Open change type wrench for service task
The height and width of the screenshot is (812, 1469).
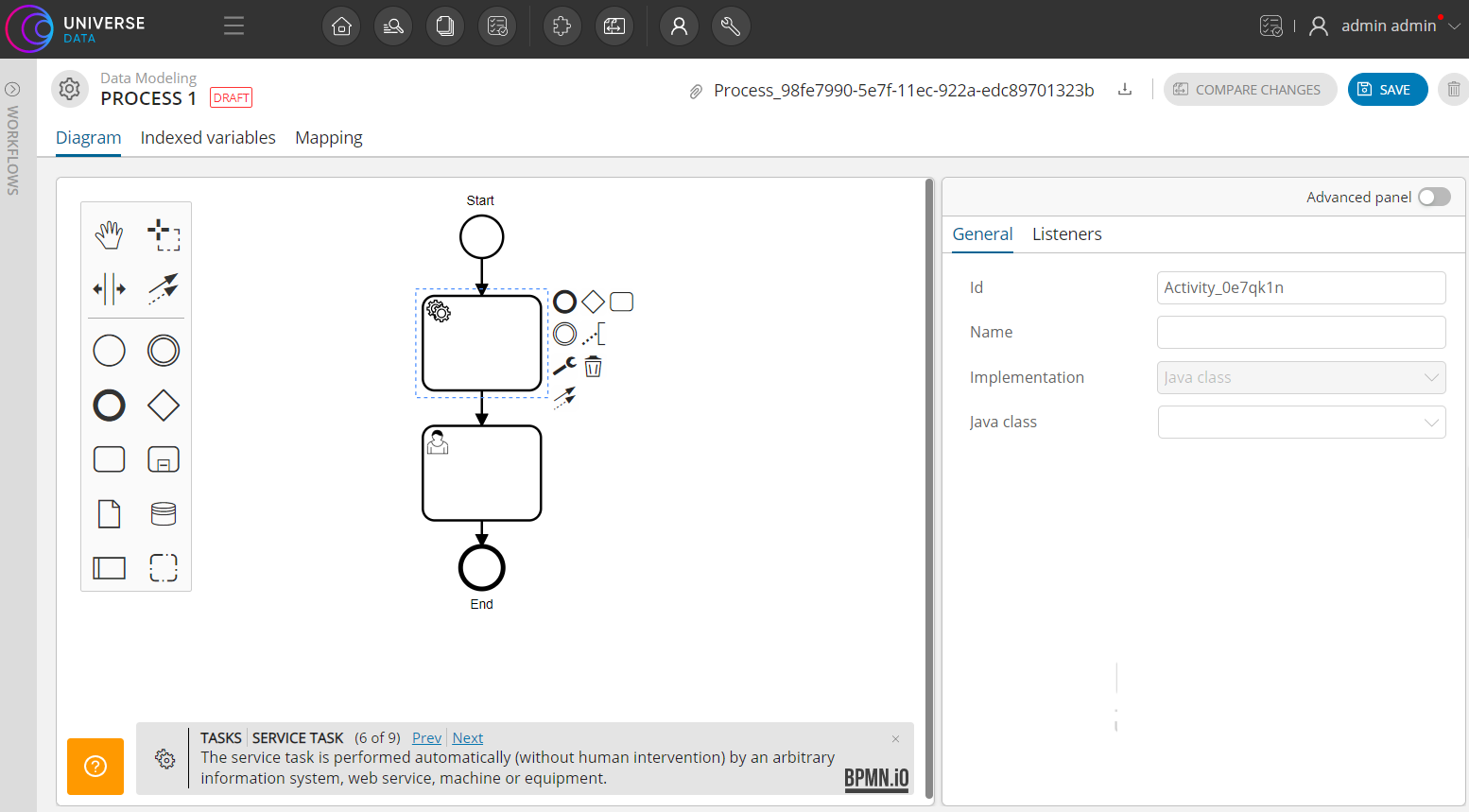(x=564, y=366)
